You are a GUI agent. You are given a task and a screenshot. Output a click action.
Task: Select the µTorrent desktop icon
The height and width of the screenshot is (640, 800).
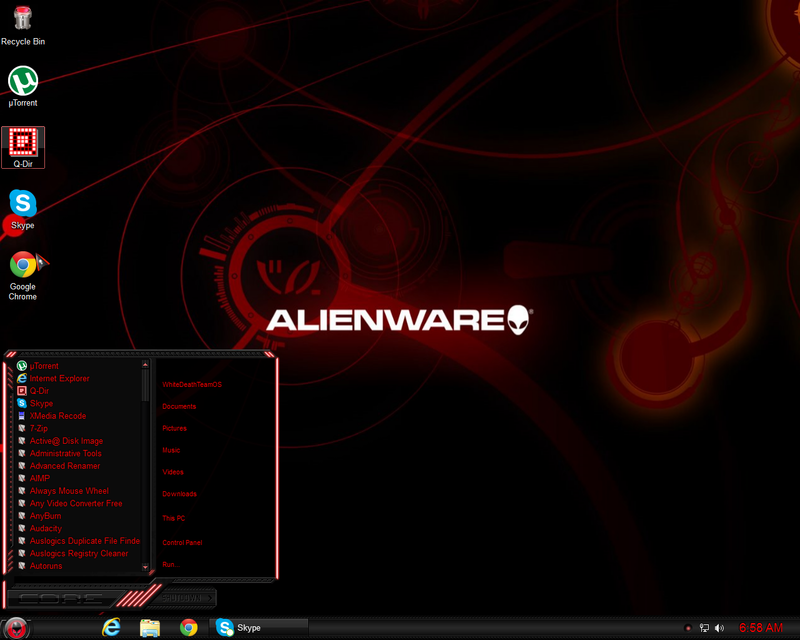[x=22, y=87]
